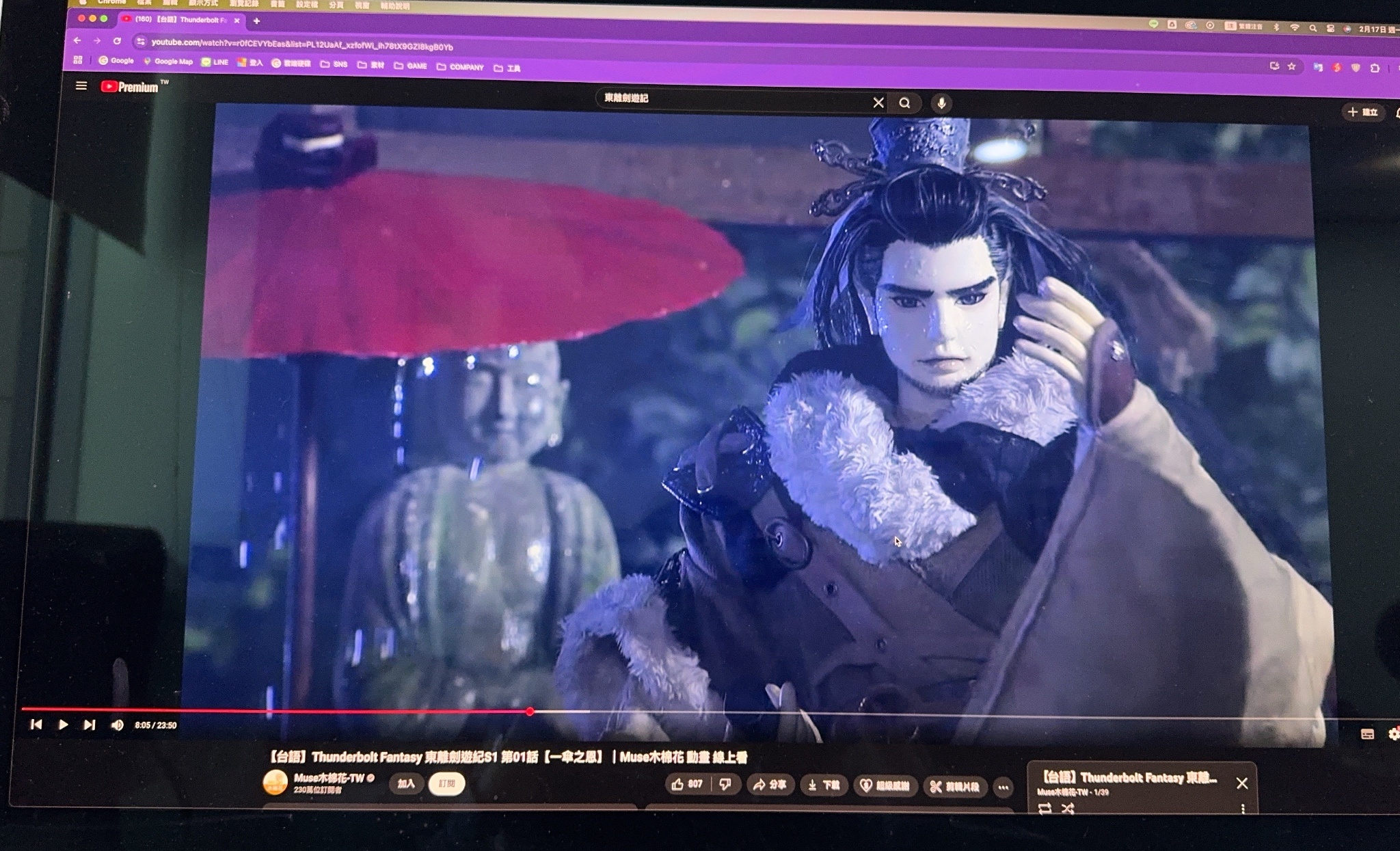Open site info icon in address bar

tap(140, 42)
